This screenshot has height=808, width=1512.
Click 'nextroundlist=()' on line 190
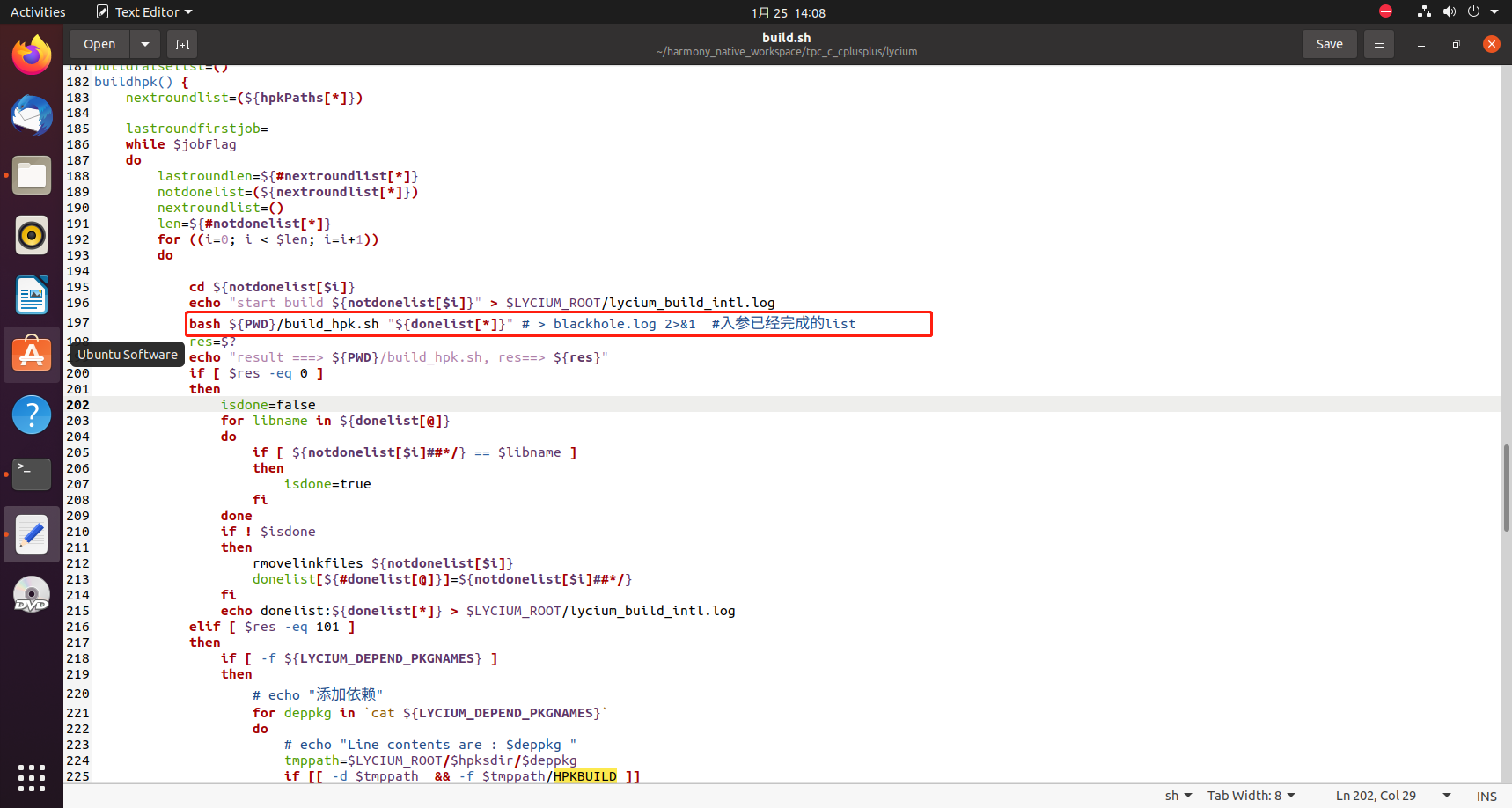click(220, 208)
